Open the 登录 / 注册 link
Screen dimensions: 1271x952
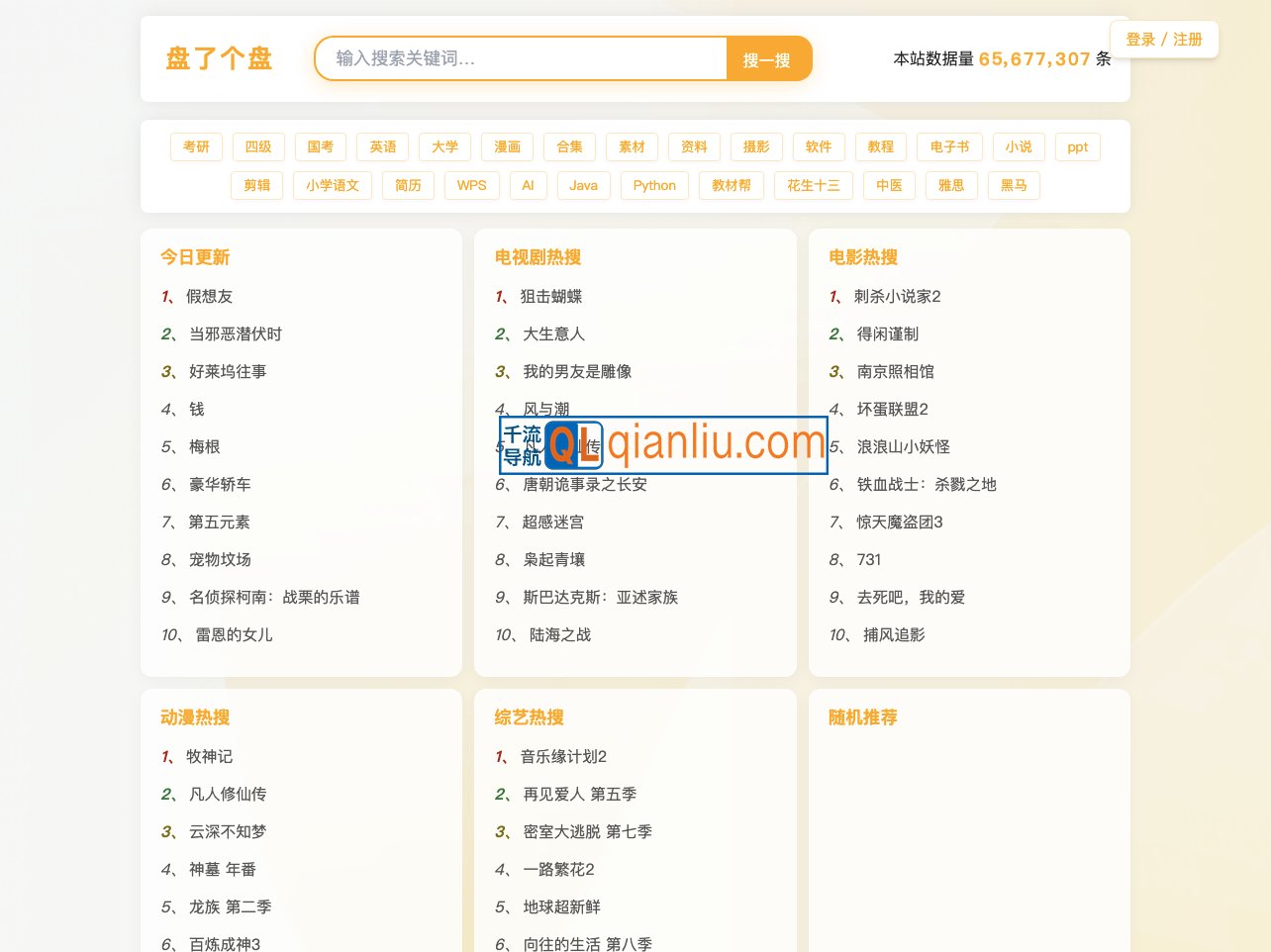click(x=1164, y=40)
